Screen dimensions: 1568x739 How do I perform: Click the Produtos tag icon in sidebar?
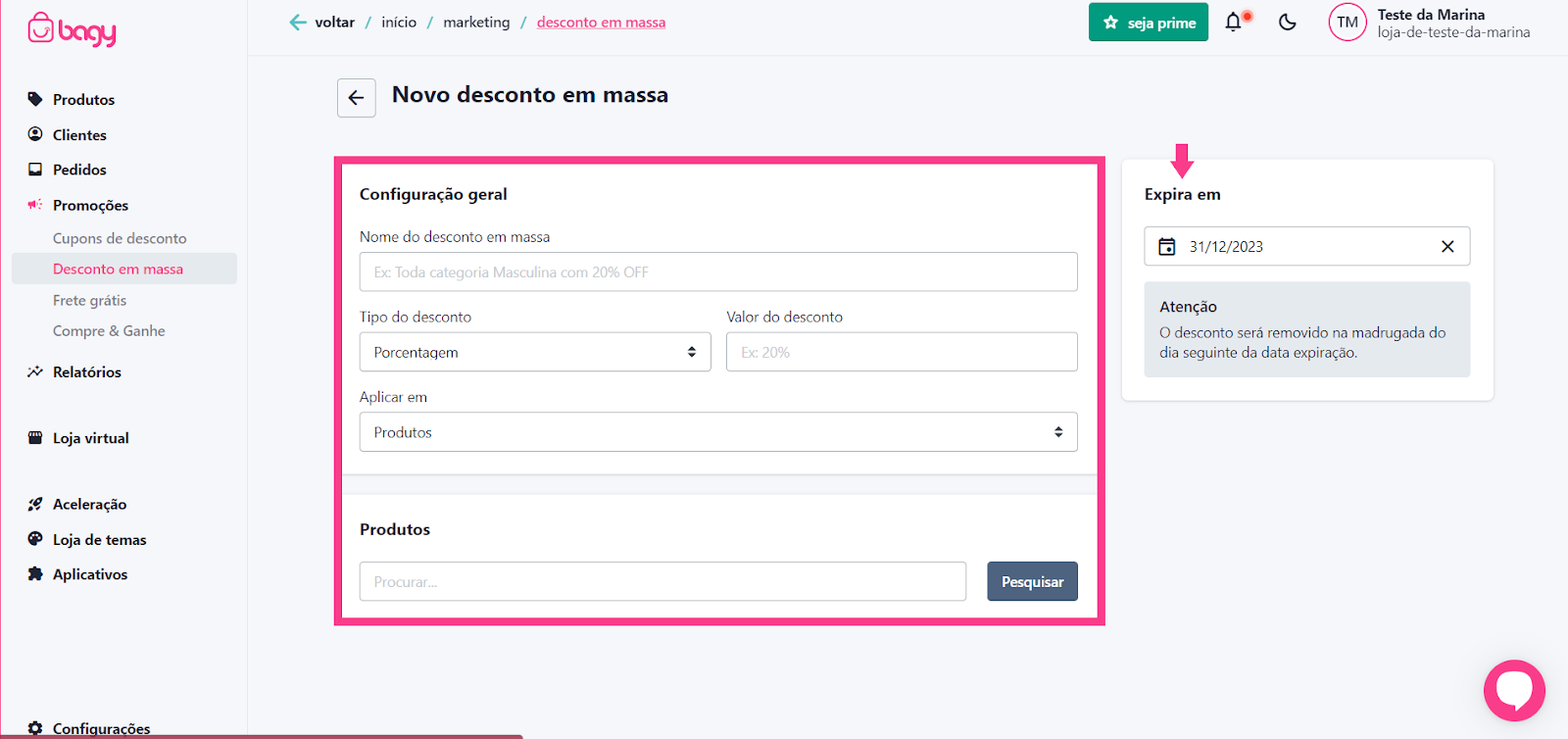click(35, 99)
